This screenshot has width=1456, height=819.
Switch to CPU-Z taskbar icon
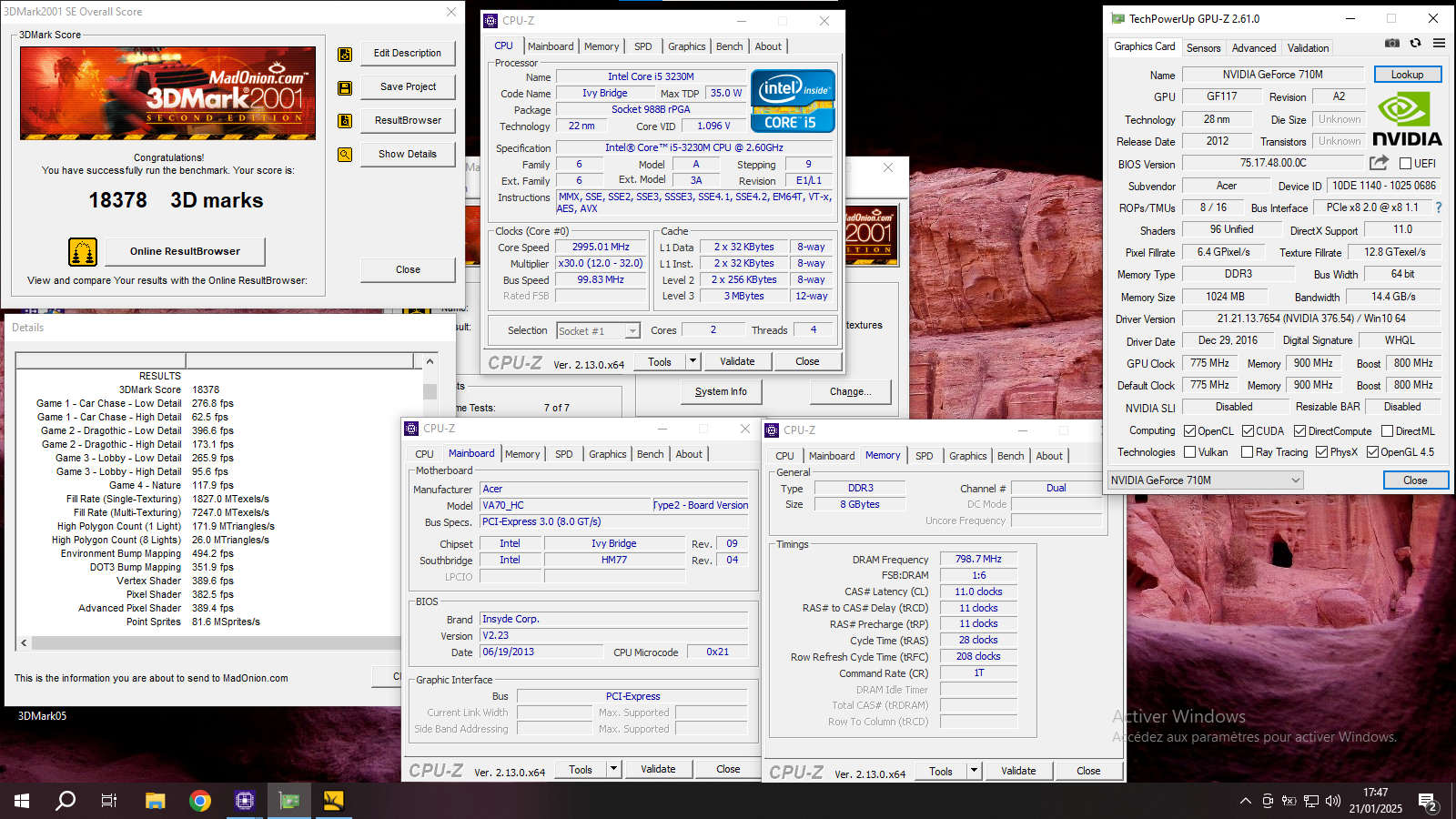tap(245, 801)
